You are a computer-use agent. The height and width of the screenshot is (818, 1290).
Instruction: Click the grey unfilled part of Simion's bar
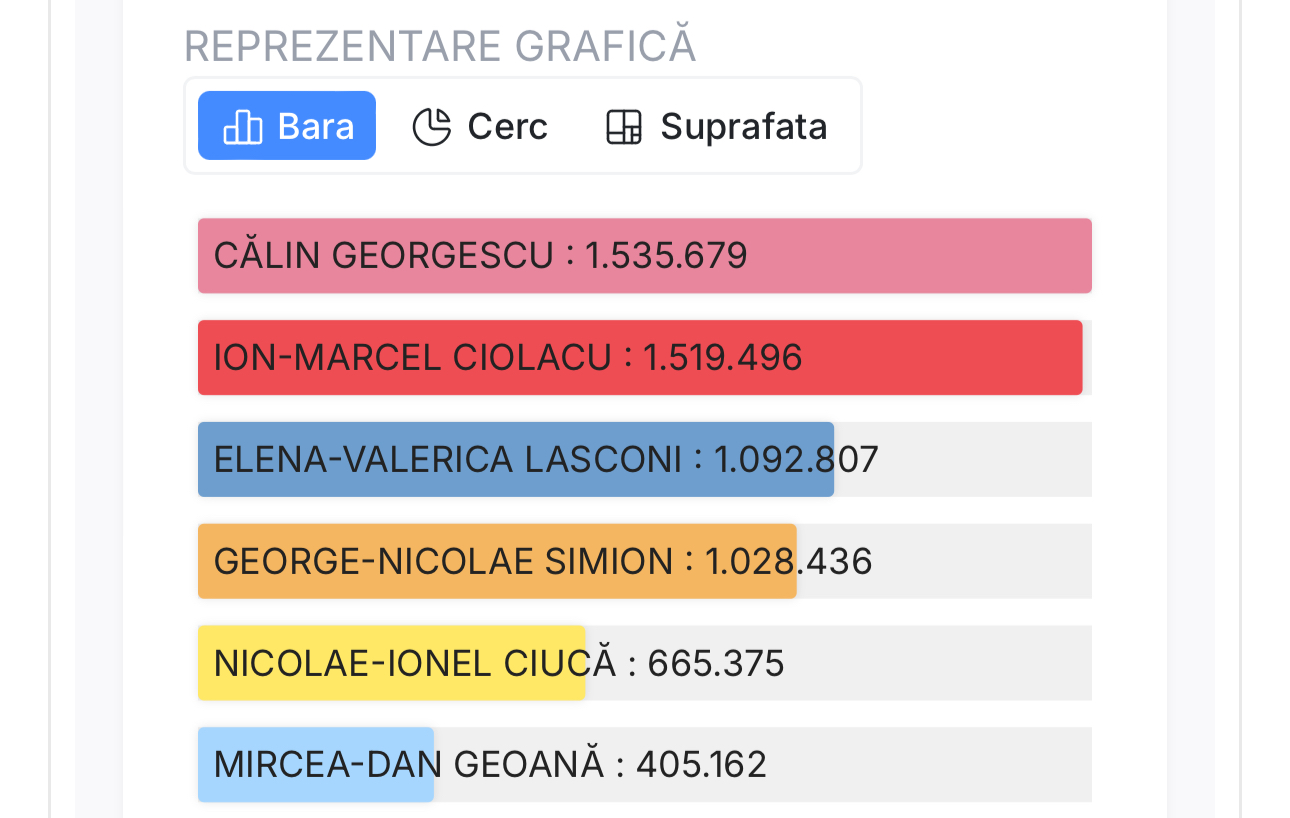pos(980,562)
